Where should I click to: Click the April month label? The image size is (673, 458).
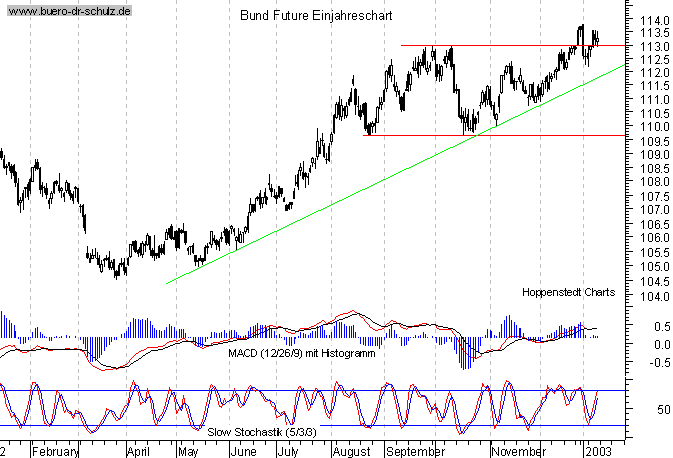click(x=138, y=452)
